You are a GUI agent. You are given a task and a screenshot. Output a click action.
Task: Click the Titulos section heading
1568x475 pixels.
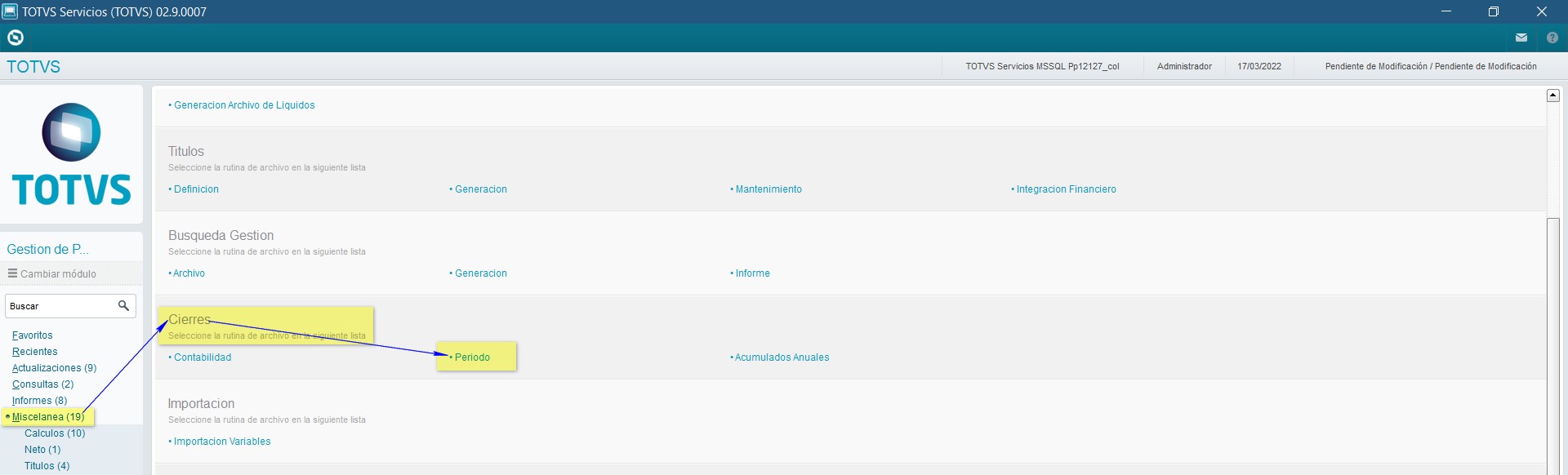click(x=186, y=152)
